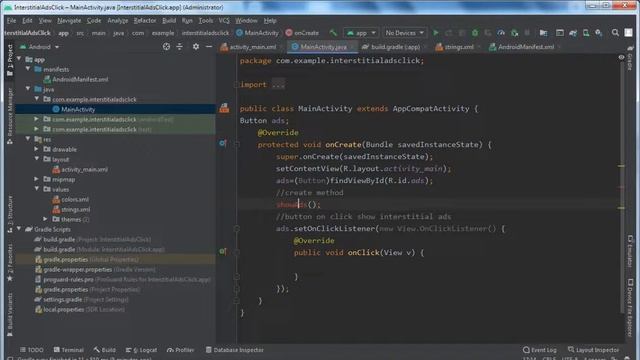Open Project panel settings gear
This screenshot has width=640, height=360.
pyautogui.click(x=196, y=47)
